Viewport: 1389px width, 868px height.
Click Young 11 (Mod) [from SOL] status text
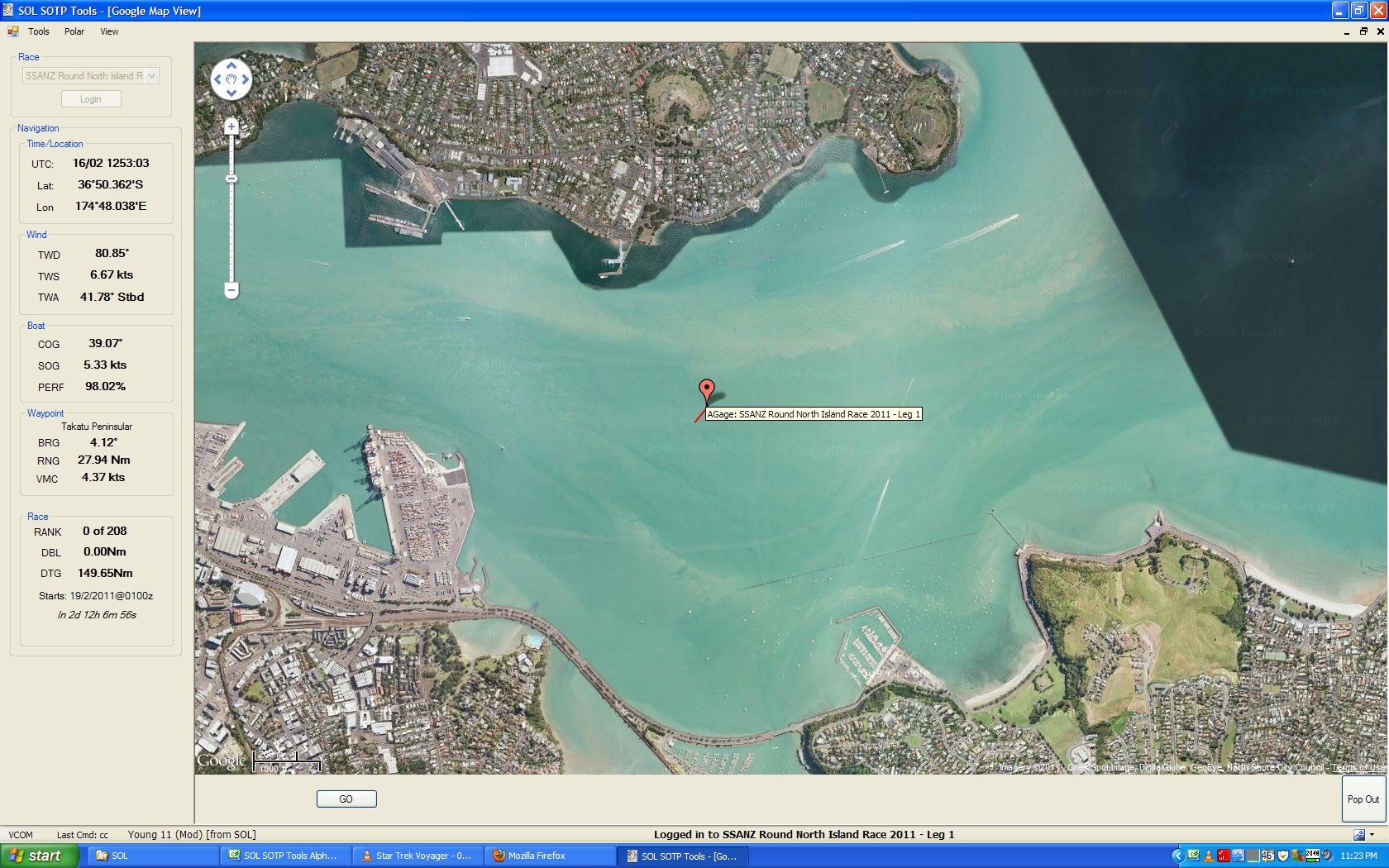click(192, 834)
